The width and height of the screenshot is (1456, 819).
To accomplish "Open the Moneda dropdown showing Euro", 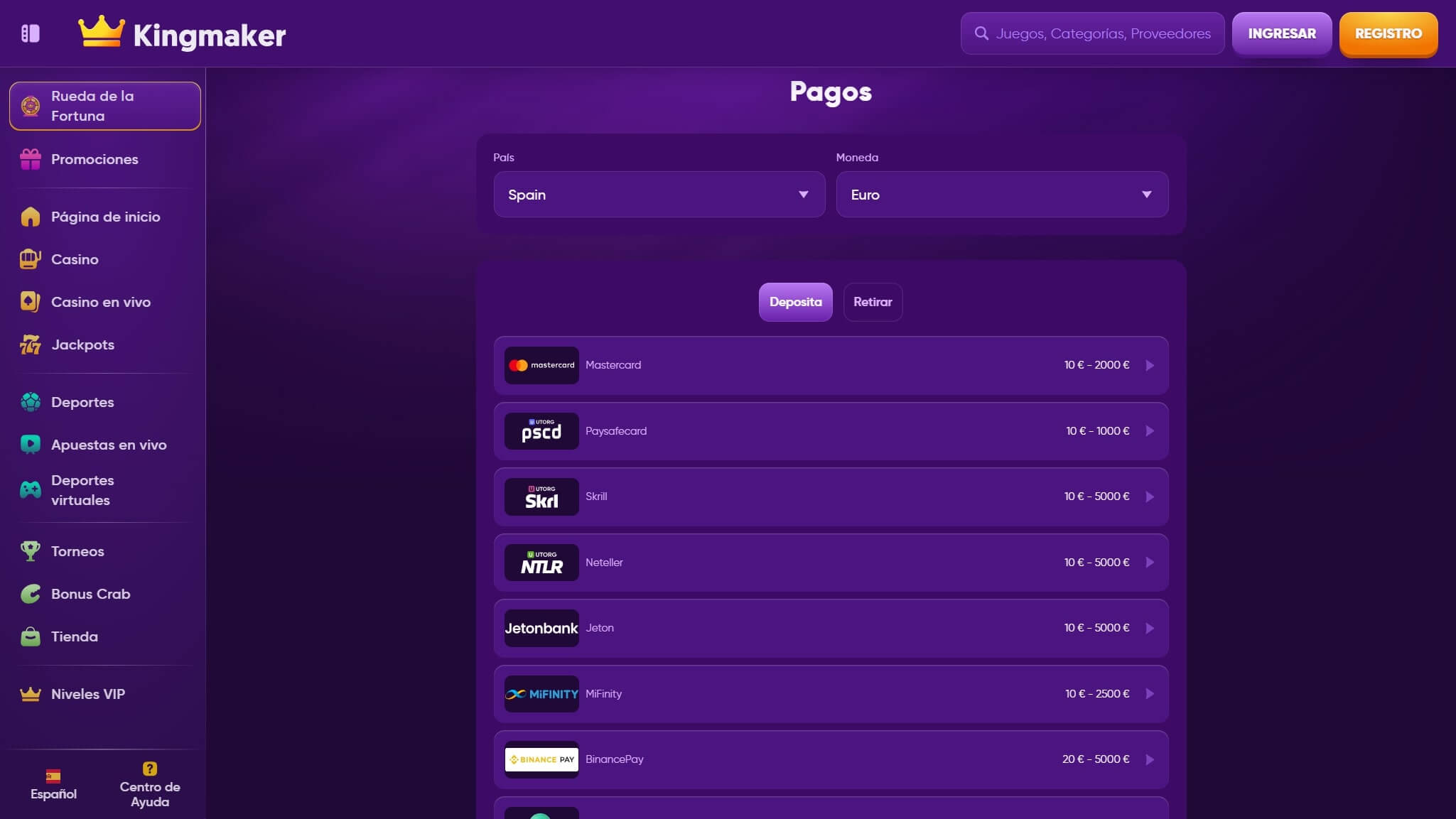I will (1002, 194).
